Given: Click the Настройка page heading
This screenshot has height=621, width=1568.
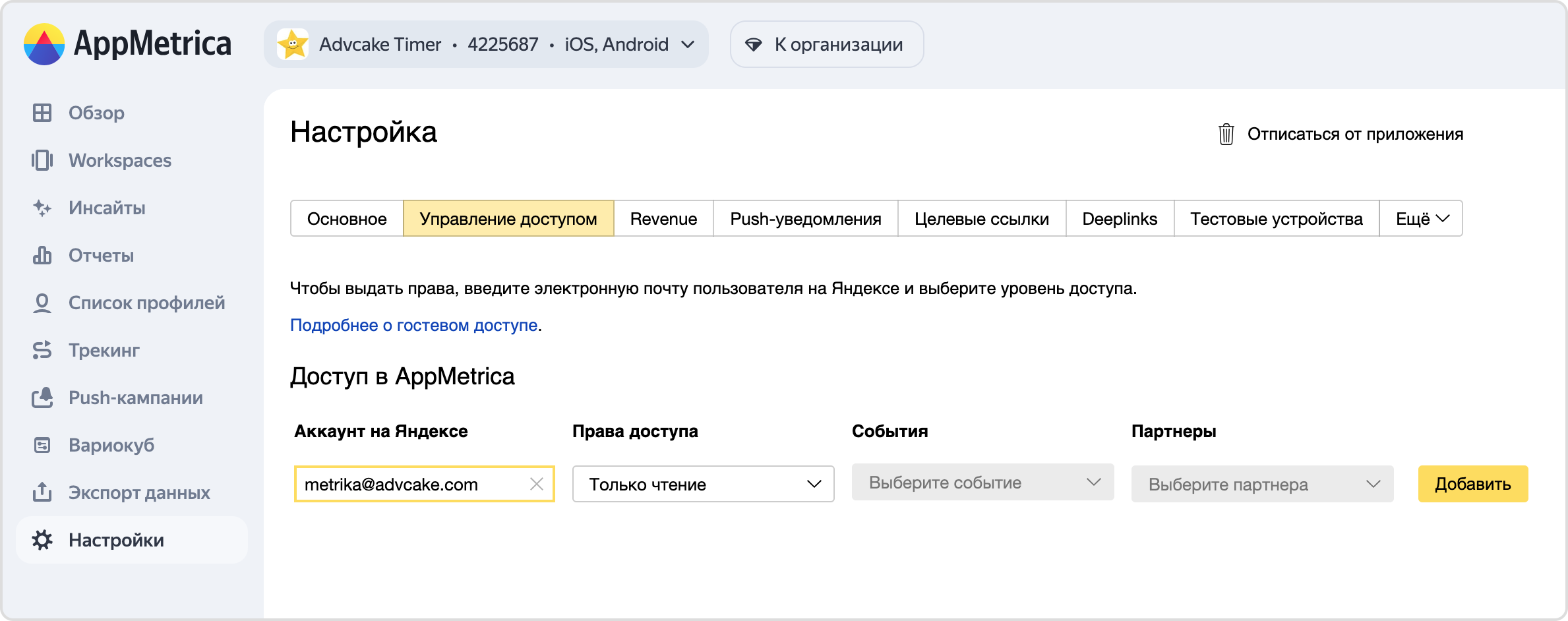Looking at the screenshot, I should tap(363, 132).
